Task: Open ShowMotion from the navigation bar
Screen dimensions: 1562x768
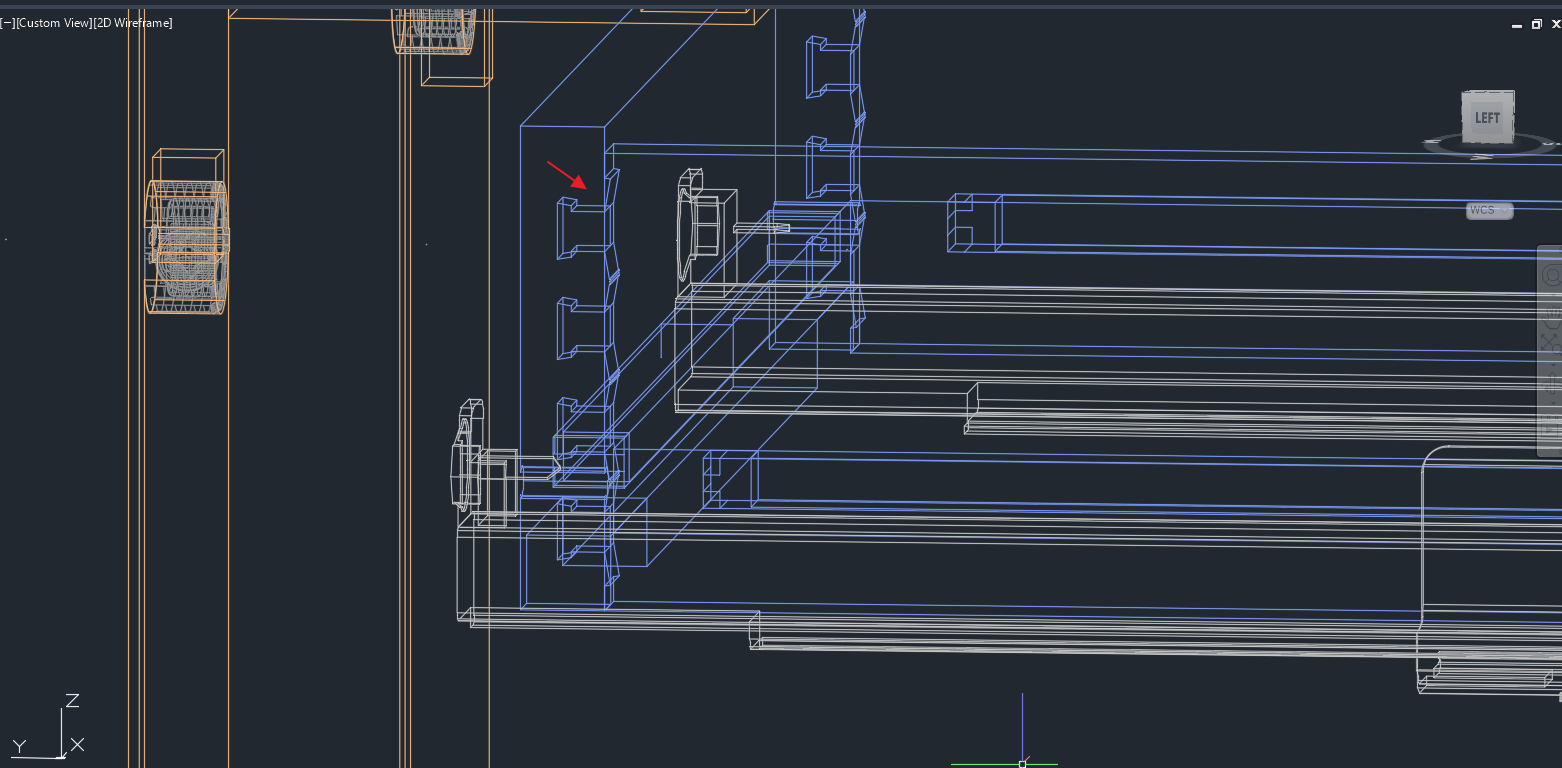Action: [x=1550, y=427]
